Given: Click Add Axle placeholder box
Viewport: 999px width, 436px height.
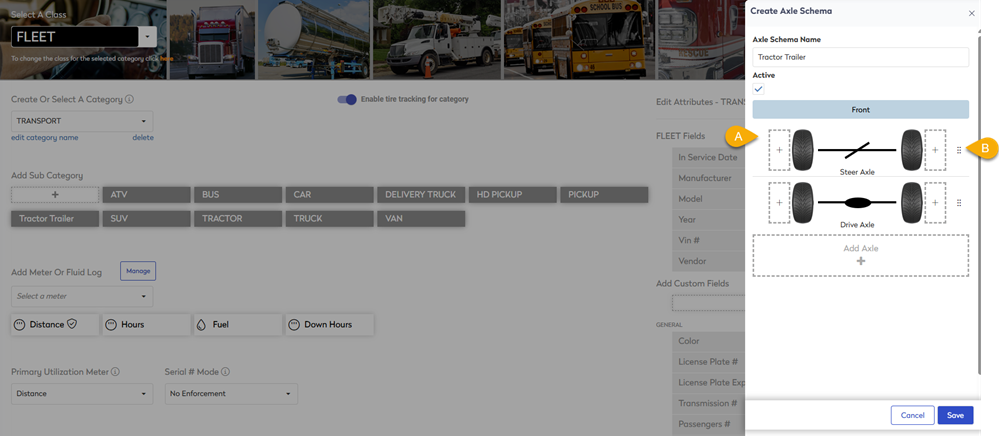Looking at the screenshot, I should pyautogui.click(x=860, y=255).
